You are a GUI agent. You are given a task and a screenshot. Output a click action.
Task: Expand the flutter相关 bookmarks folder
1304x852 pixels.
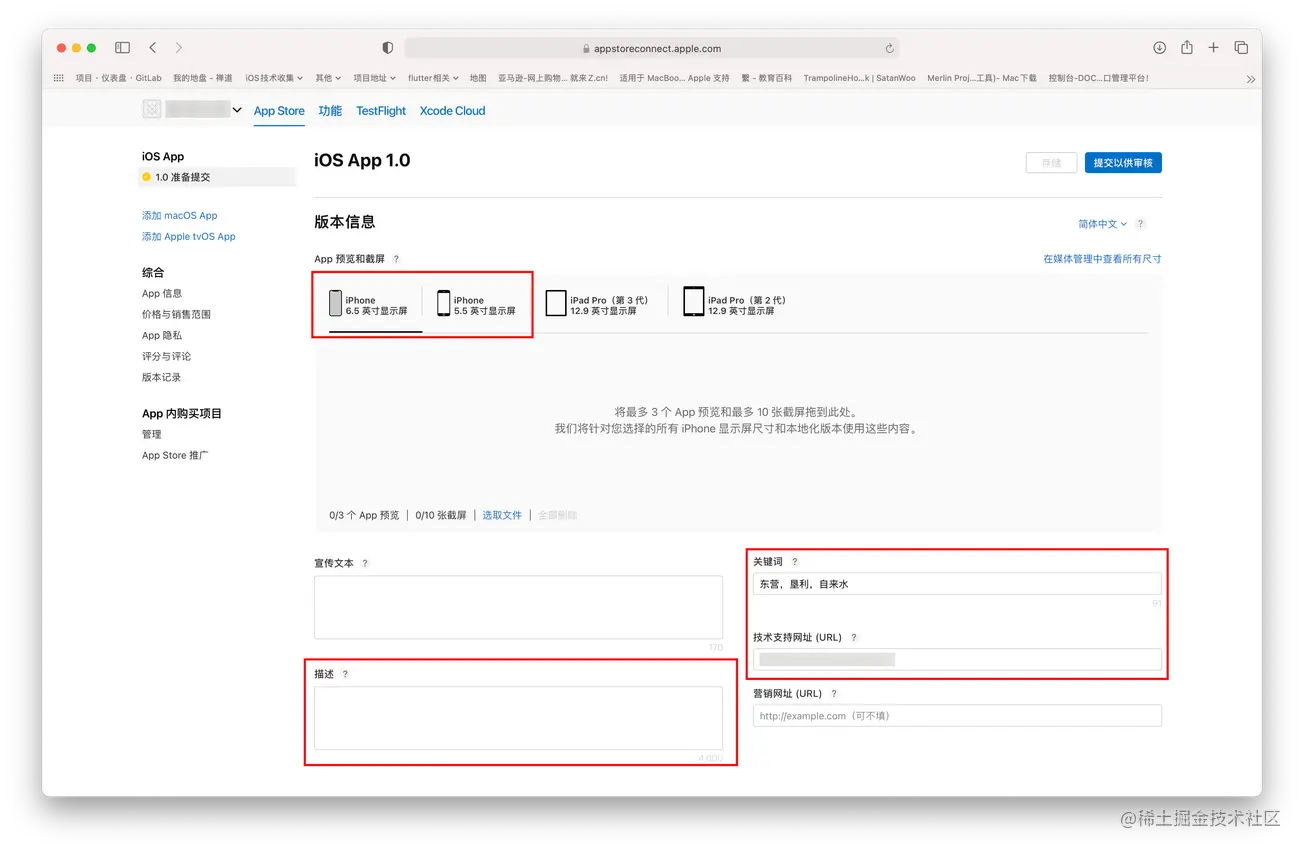(434, 78)
